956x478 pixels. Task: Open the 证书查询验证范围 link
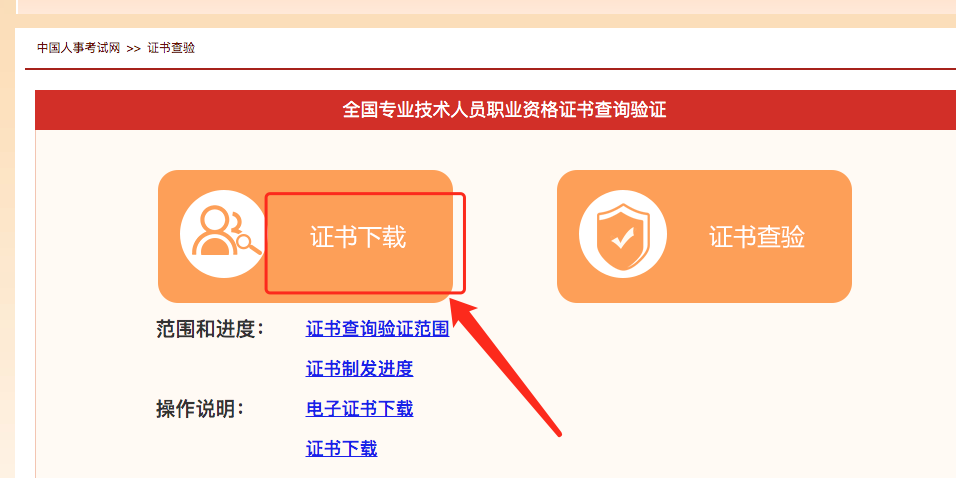coord(377,329)
